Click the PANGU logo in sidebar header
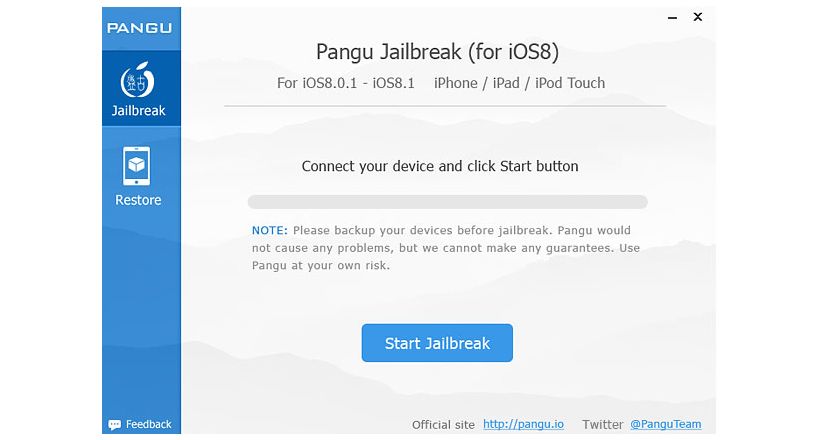The width and height of the screenshot is (820, 440). 140,28
